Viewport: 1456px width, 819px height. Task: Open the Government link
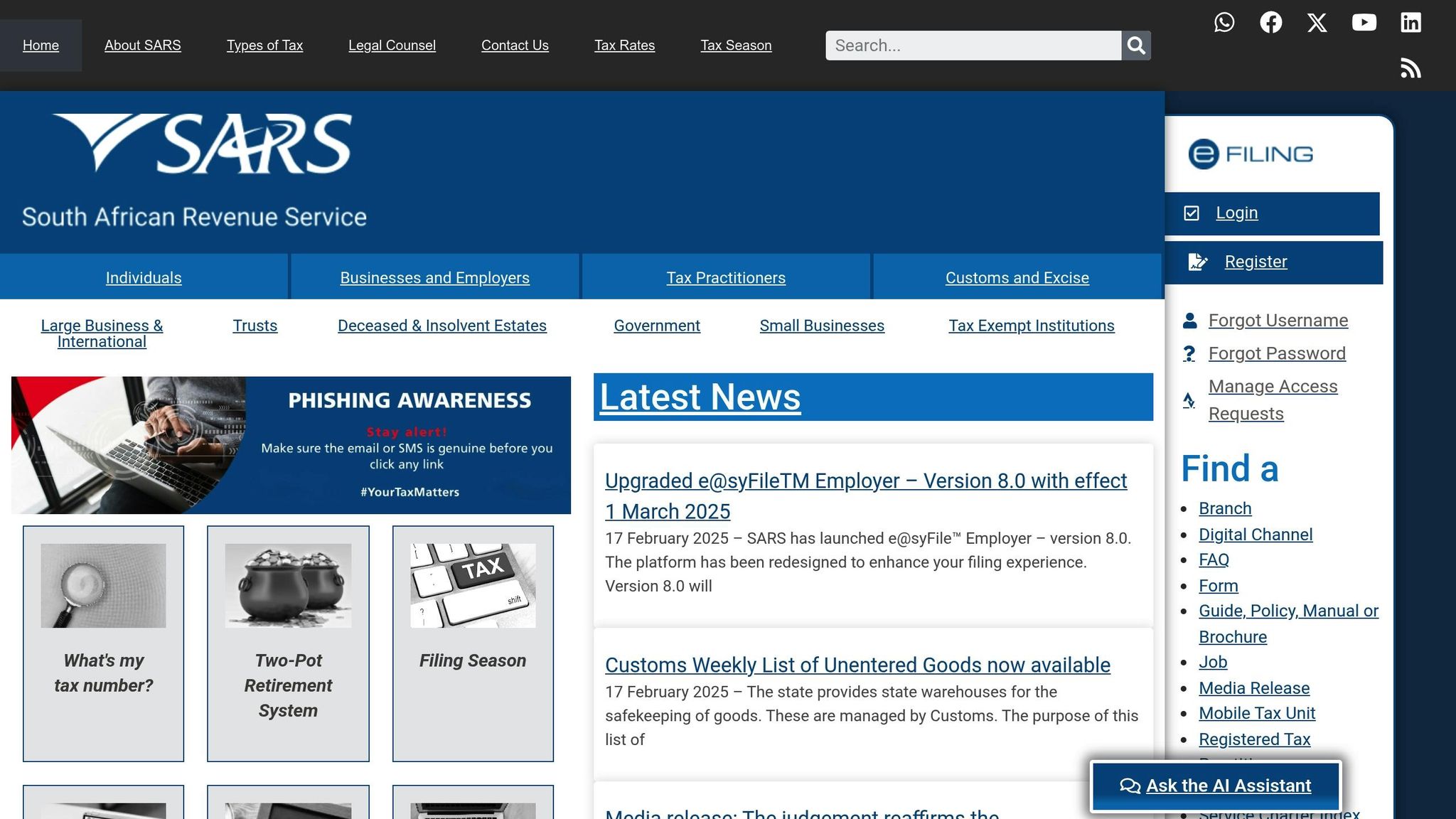[x=657, y=326]
